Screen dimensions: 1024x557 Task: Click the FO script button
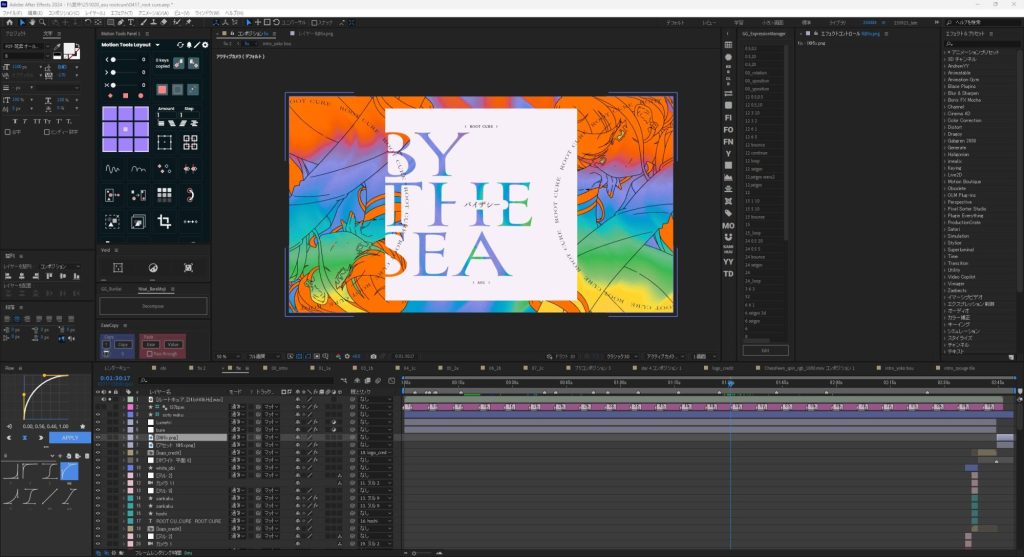[728, 129]
